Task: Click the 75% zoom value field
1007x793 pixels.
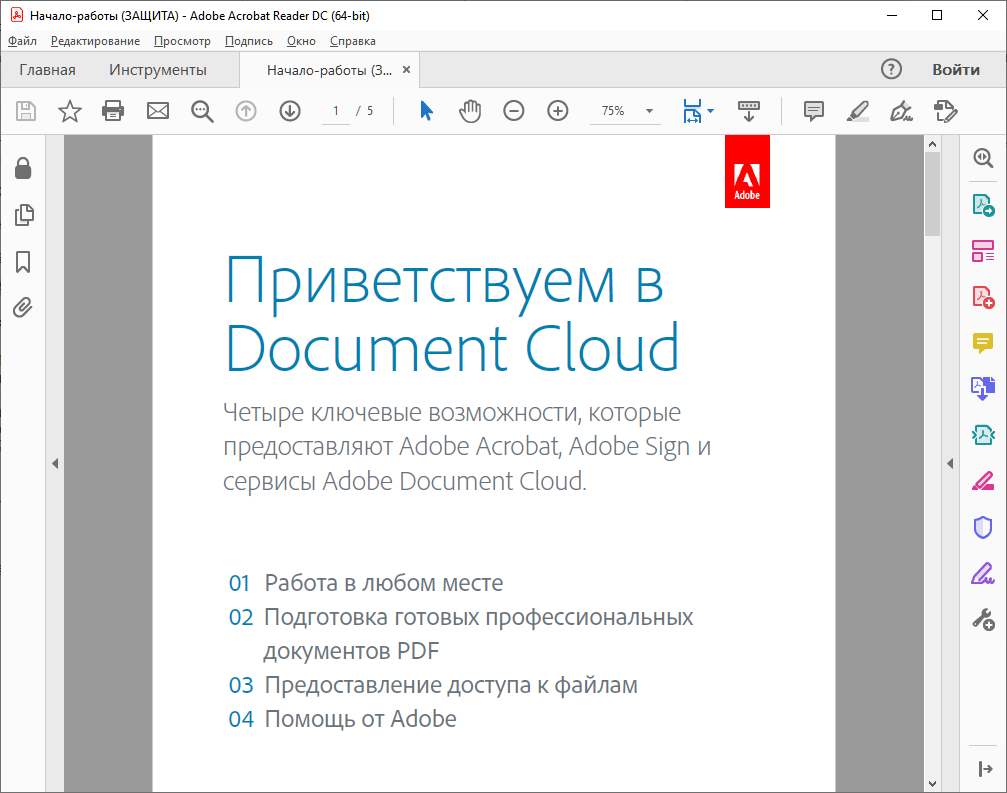Action: (x=613, y=111)
